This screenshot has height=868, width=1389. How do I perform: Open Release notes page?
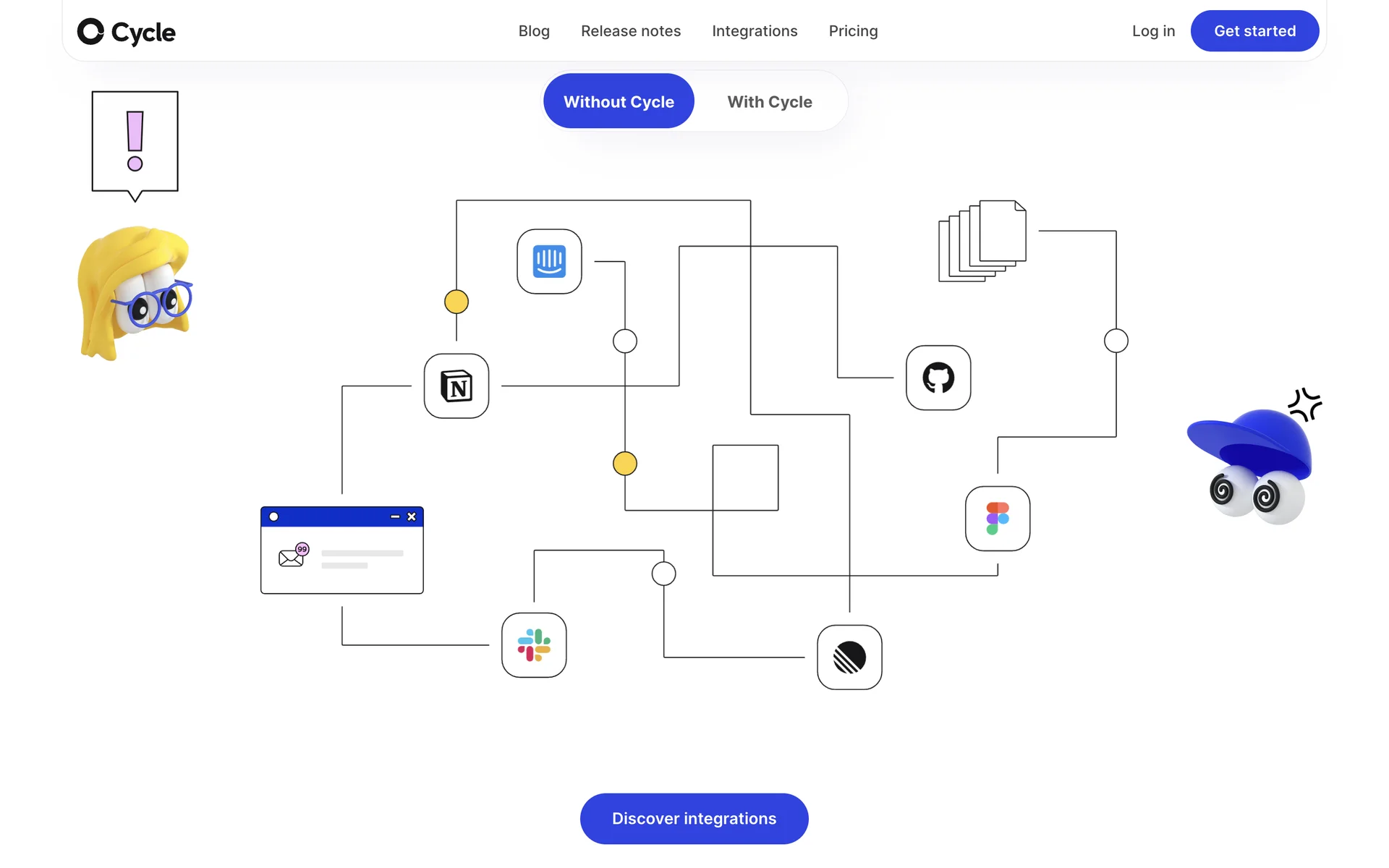click(x=631, y=31)
